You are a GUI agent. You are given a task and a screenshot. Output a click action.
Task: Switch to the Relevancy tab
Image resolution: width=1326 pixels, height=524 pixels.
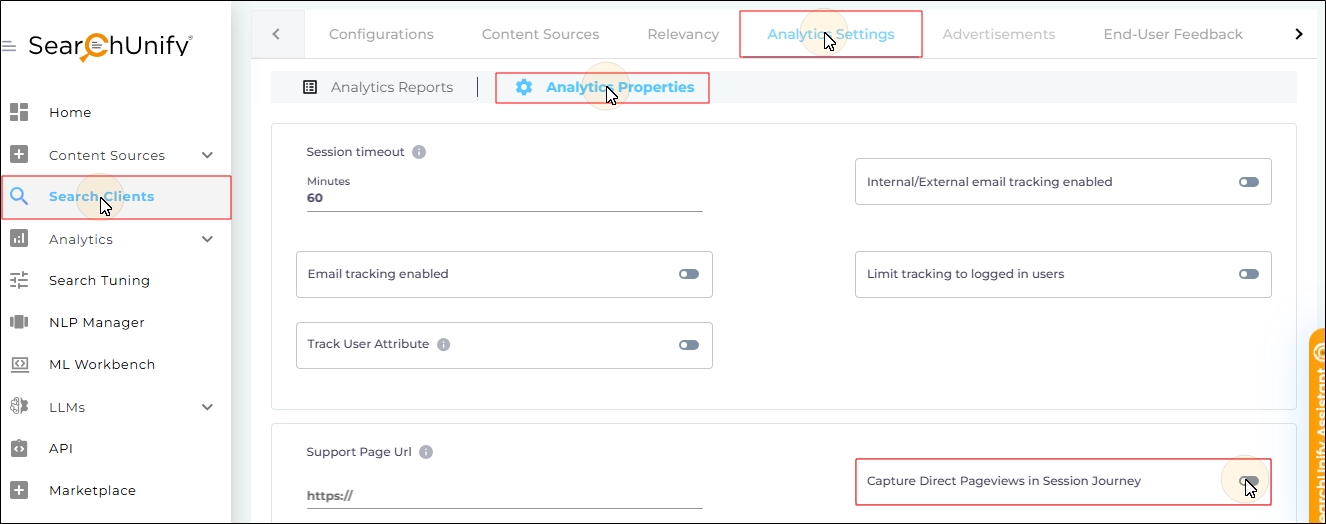tap(683, 34)
